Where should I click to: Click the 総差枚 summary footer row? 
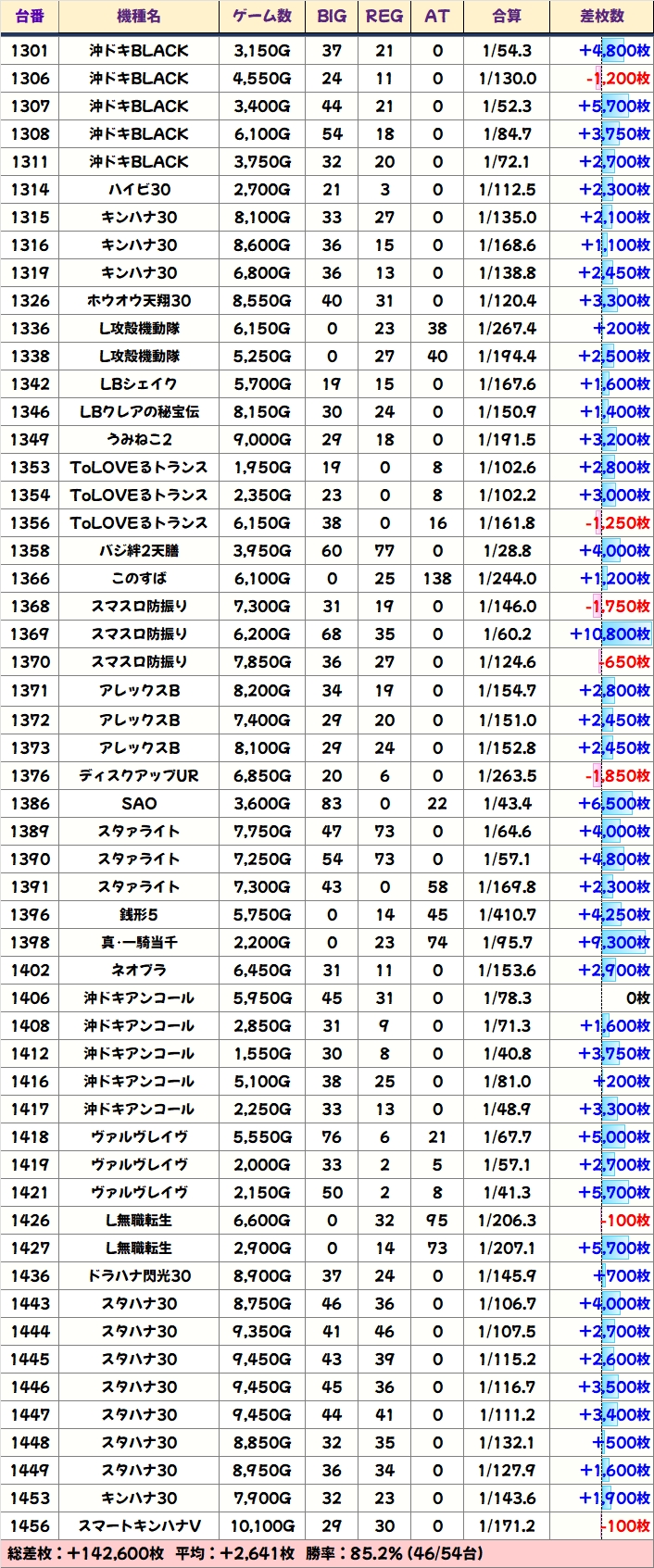(327, 1553)
